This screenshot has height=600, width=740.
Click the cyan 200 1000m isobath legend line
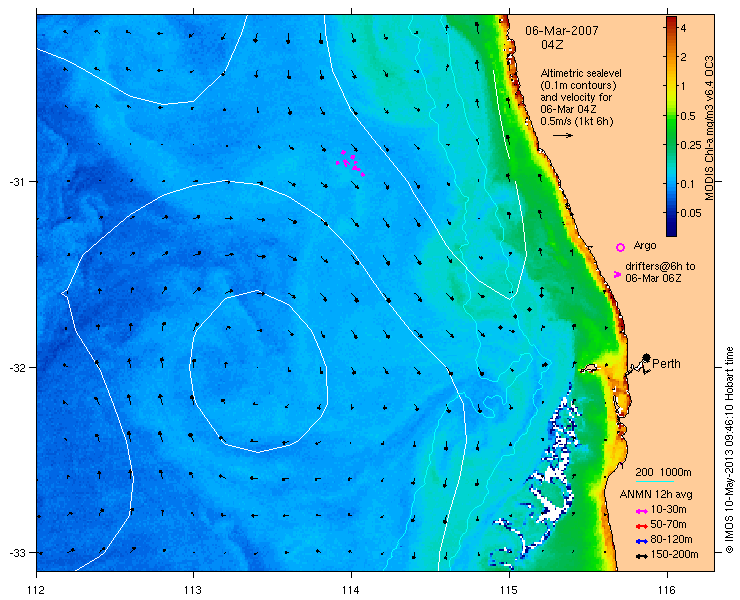pos(655,482)
